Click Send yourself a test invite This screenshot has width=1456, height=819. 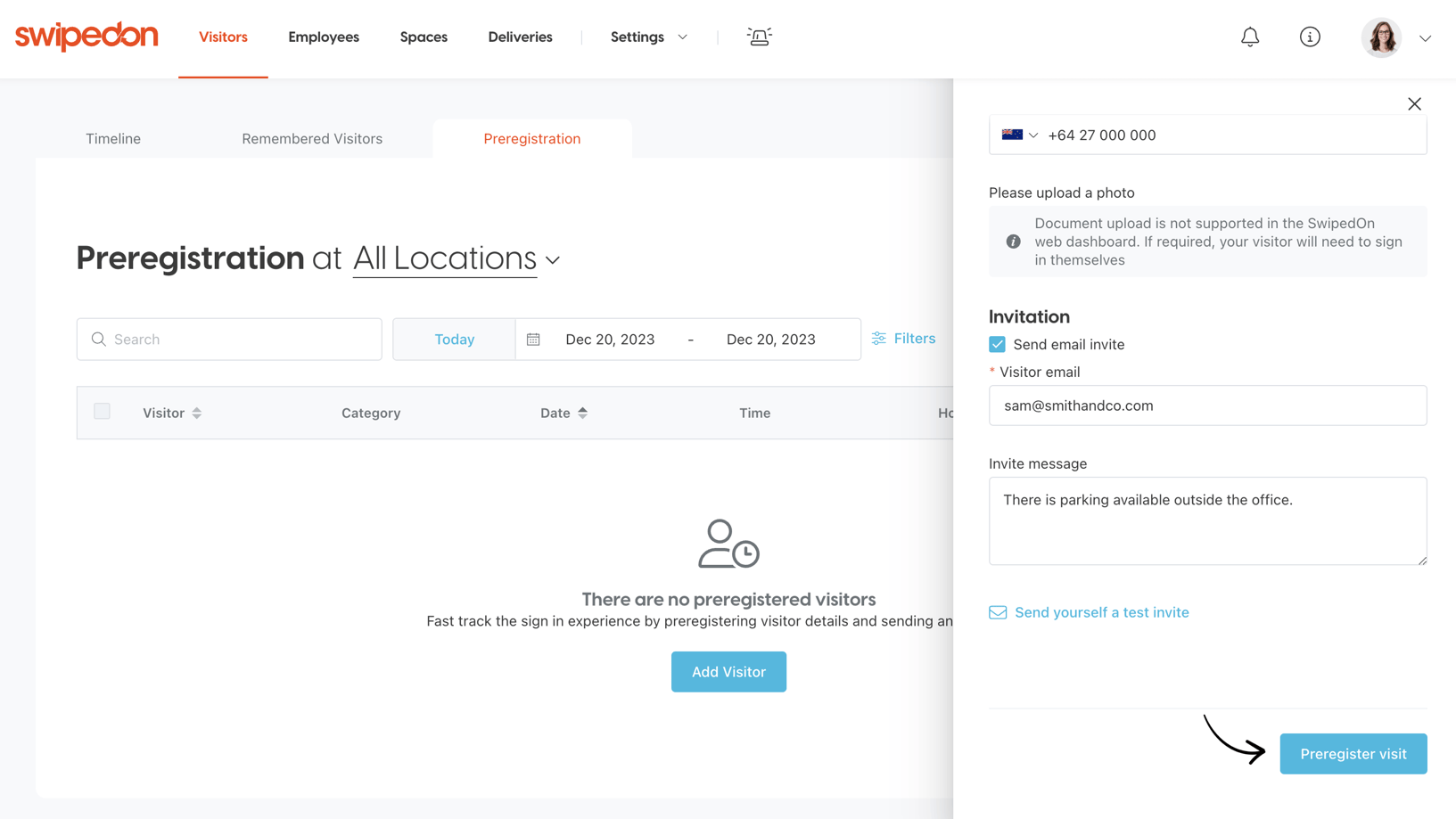(1101, 612)
